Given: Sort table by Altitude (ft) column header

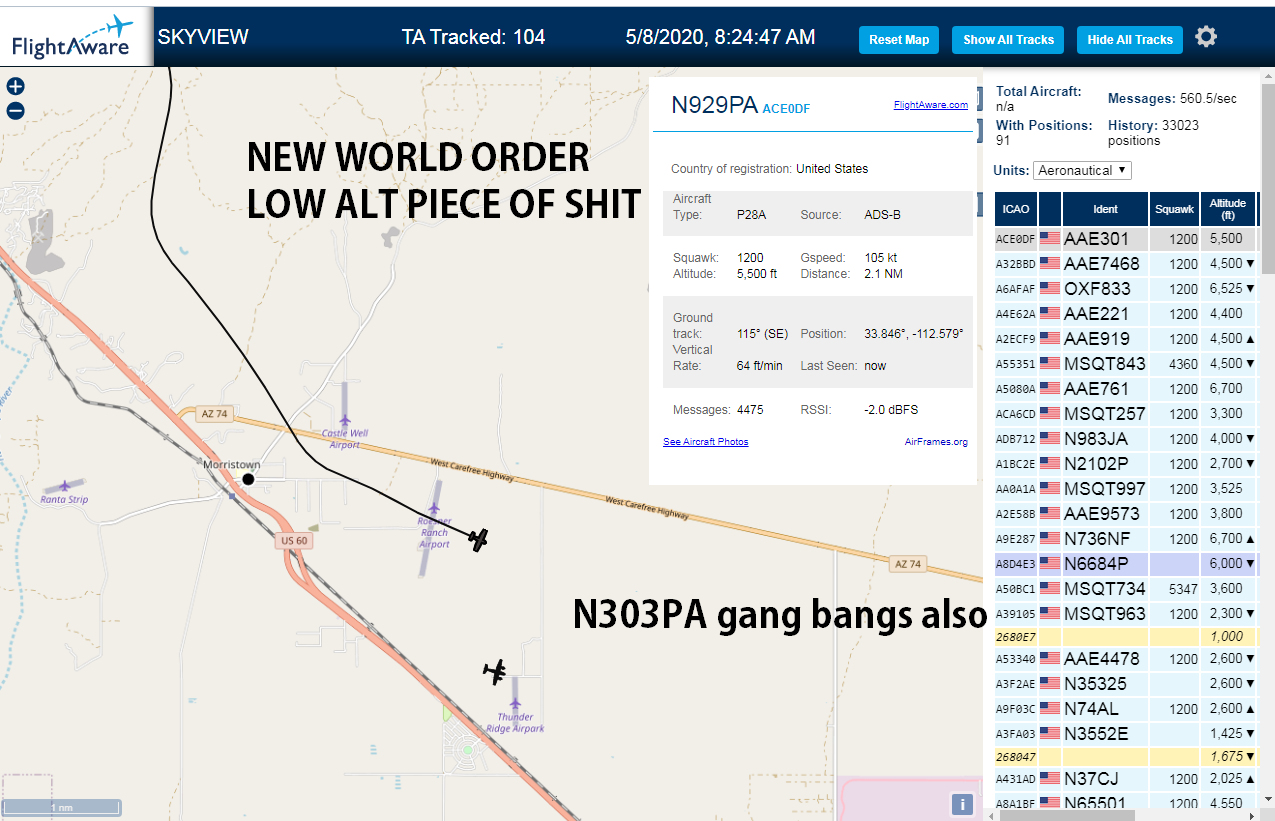Looking at the screenshot, I should coord(1227,209).
